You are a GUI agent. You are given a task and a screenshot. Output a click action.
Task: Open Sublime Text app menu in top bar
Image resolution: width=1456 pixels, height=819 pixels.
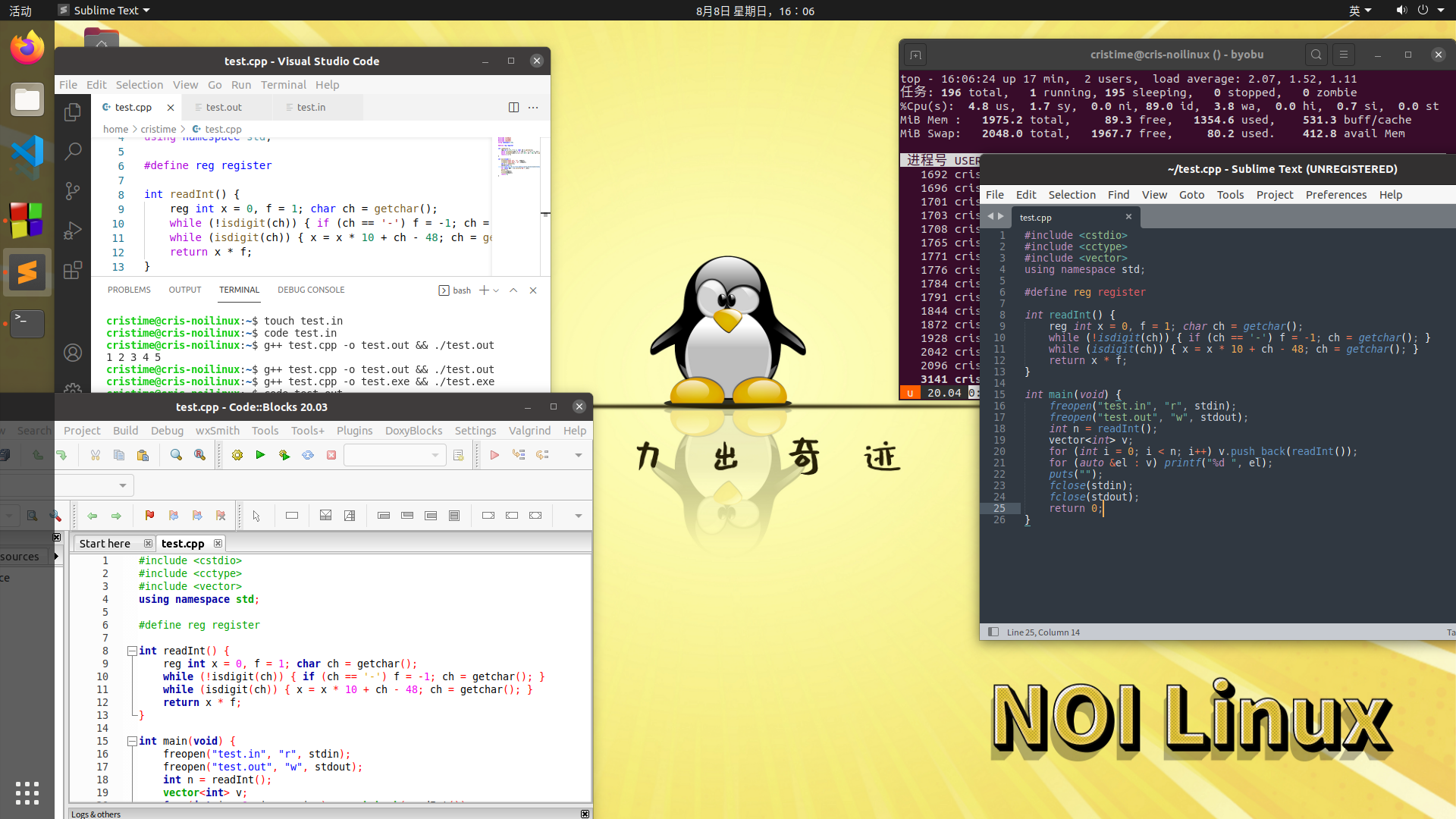coord(105,10)
